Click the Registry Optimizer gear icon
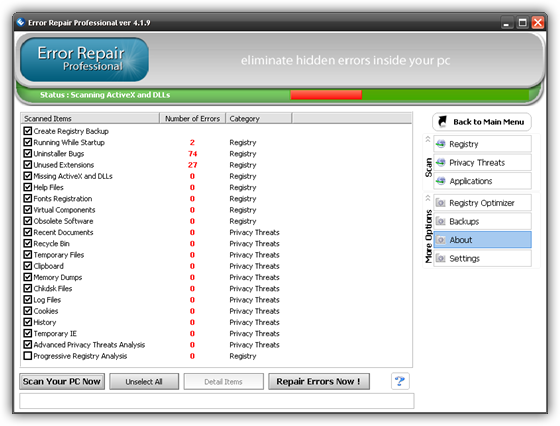This screenshot has width=560, height=426. (441, 203)
